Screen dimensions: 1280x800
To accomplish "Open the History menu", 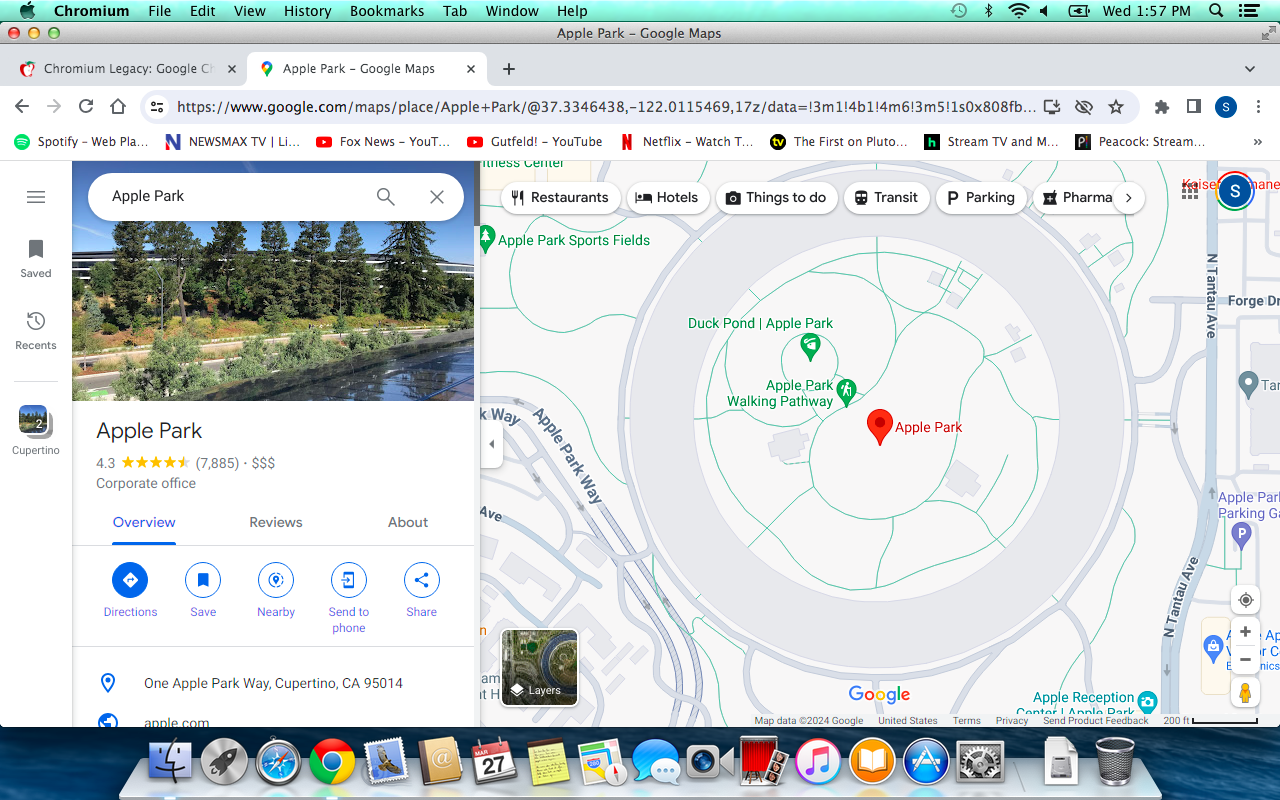I will [307, 11].
